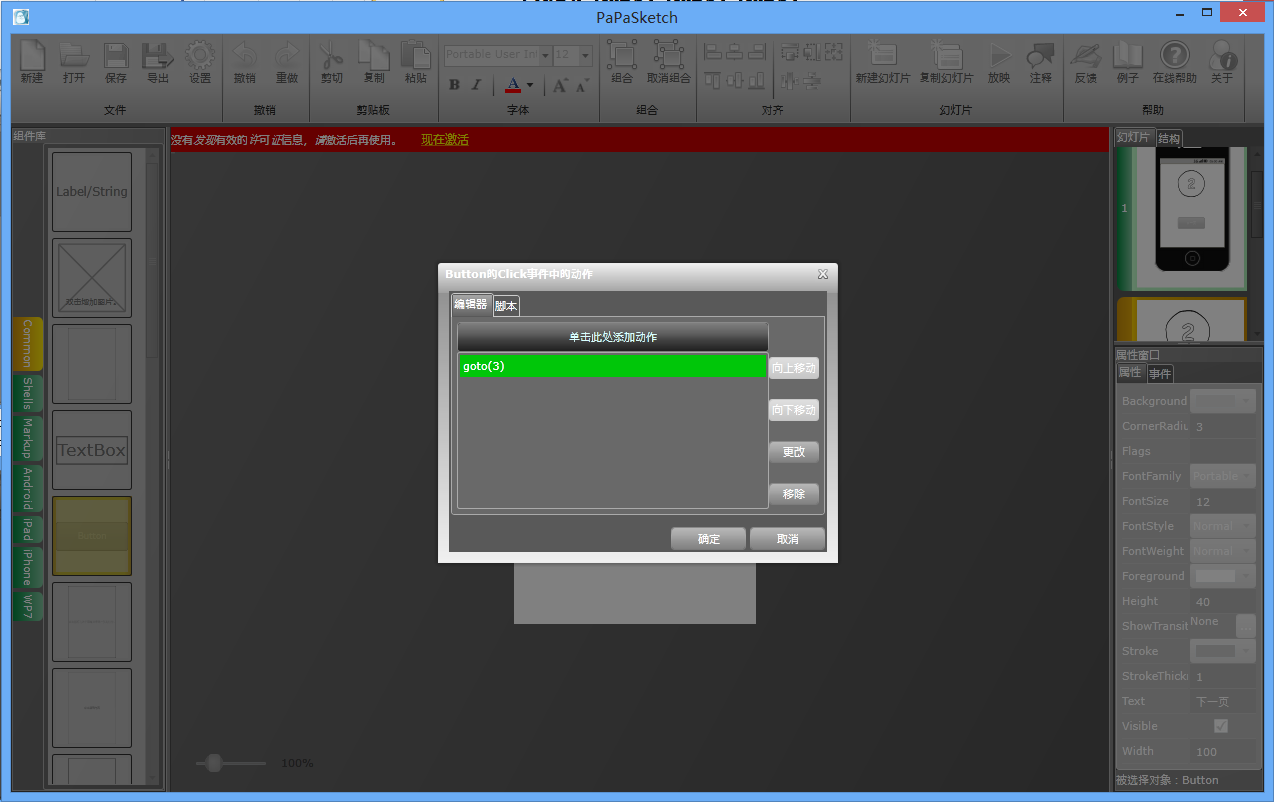Select the goto(3) action row
1274x802 pixels.
612,366
